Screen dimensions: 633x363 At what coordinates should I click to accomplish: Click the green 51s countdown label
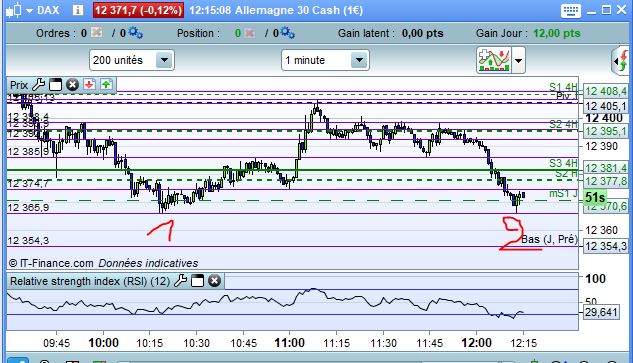[595, 197]
